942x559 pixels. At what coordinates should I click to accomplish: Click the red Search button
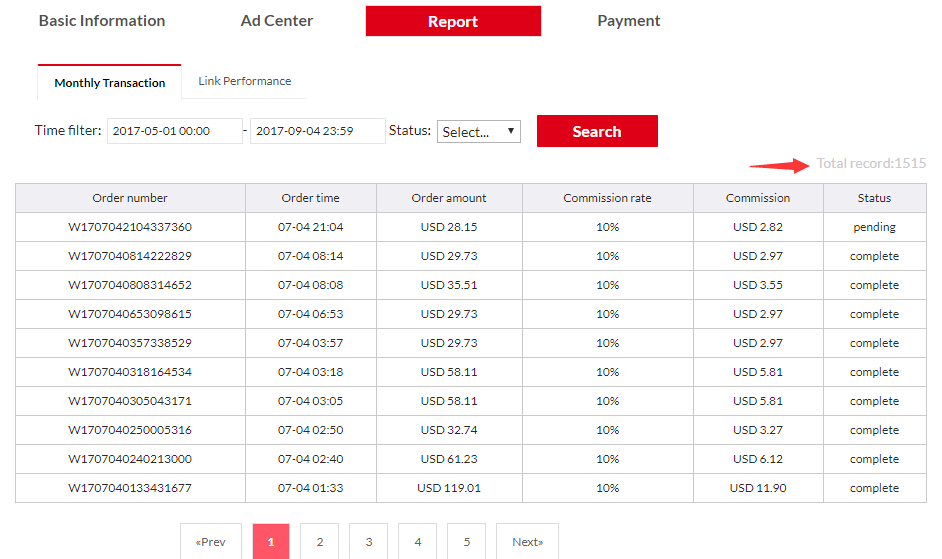point(597,131)
